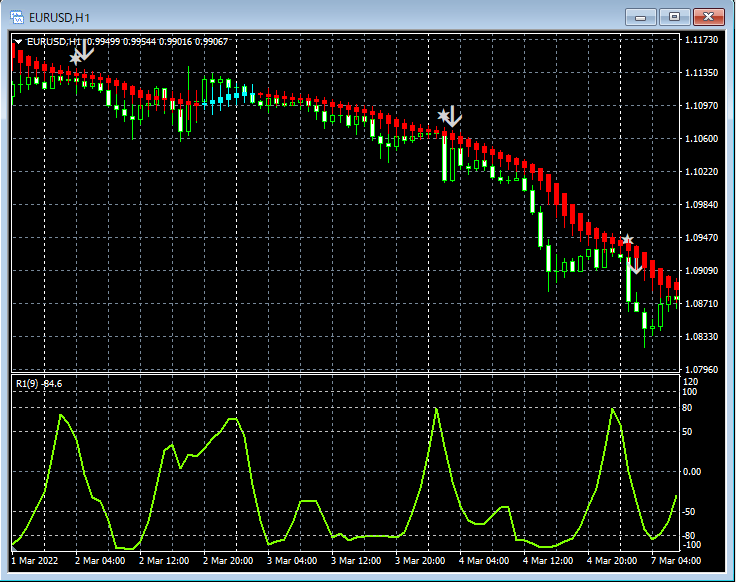Viewport: 737px width, 582px height.
Task: Click the indicator line peak near 3 Mar 20:00
Action: click(436, 409)
